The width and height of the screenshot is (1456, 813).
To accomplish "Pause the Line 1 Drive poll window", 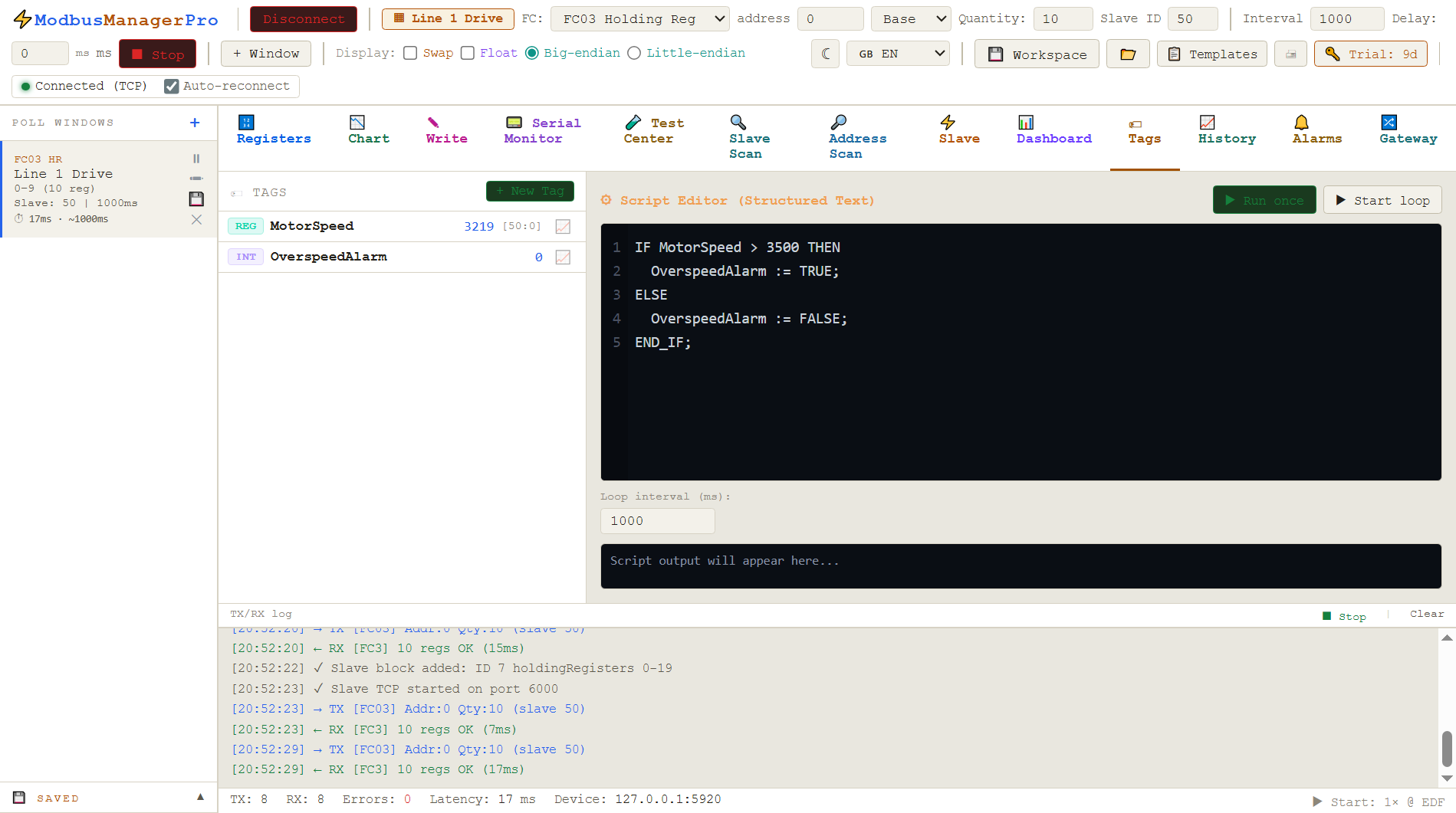I will click(x=196, y=159).
